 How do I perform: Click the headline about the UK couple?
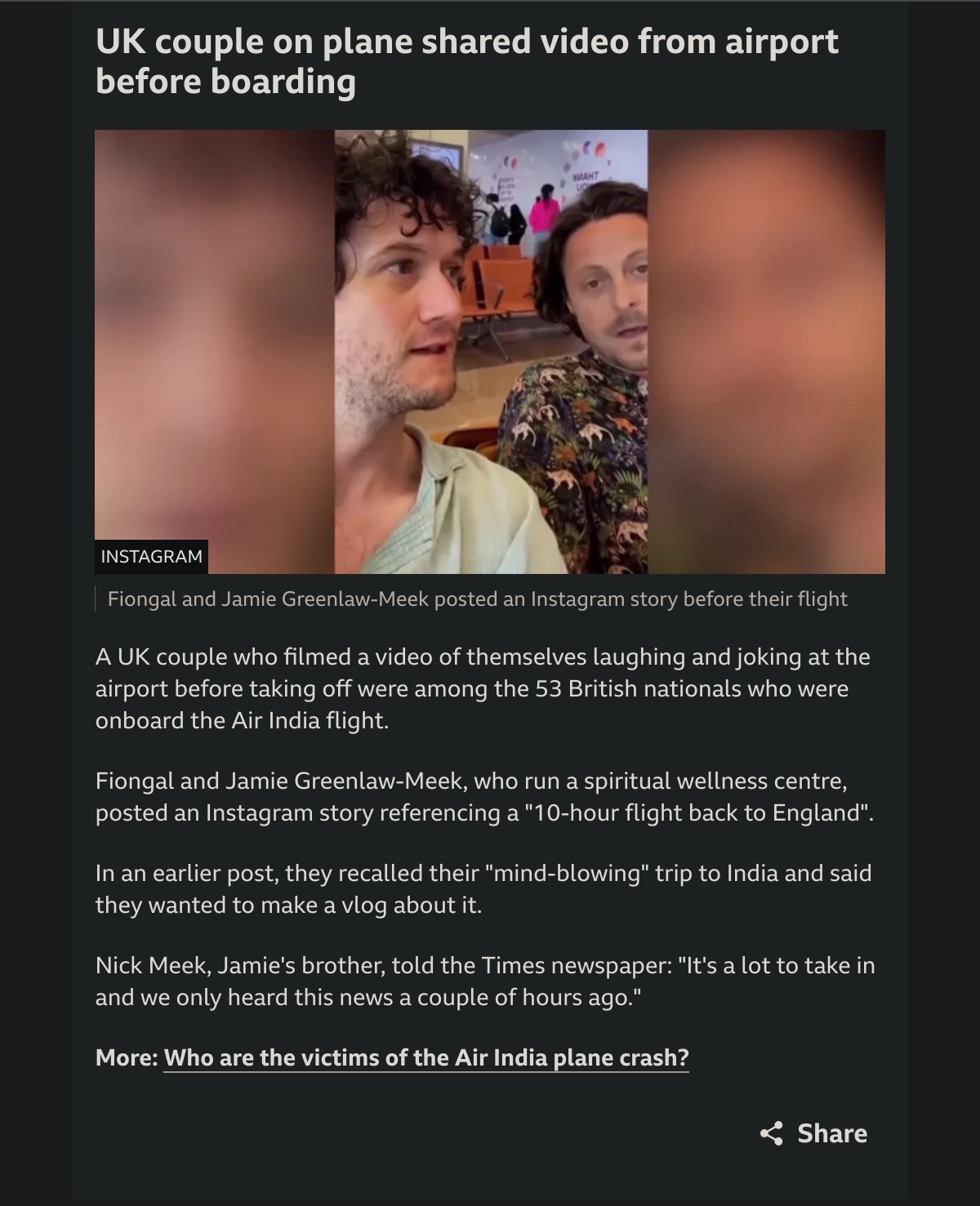point(466,61)
